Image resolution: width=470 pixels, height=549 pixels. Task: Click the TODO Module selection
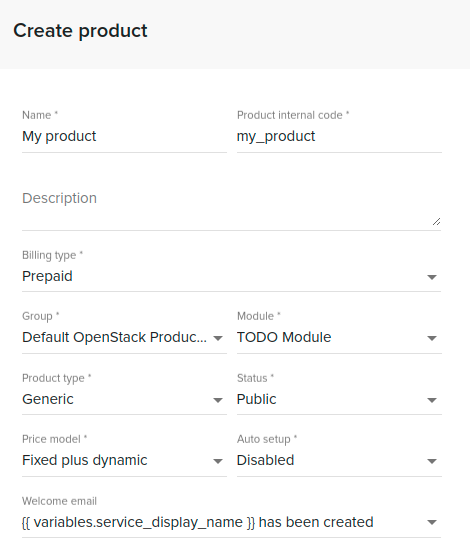pos(284,338)
